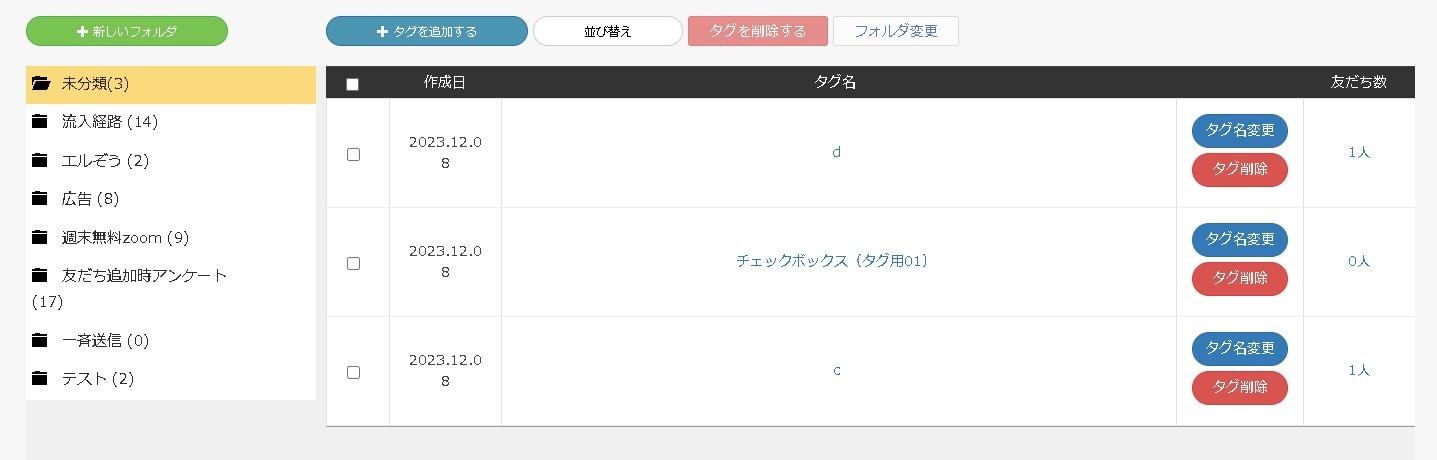Click the テスト folder icon
Screen dimensions: 1437x460
click(40, 379)
